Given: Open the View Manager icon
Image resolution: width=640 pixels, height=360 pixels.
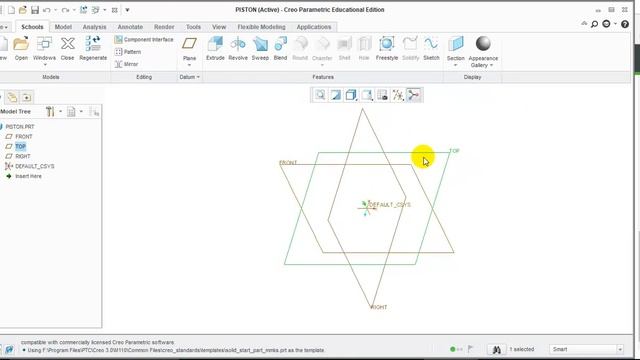Looking at the screenshot, I should (382, 95).
